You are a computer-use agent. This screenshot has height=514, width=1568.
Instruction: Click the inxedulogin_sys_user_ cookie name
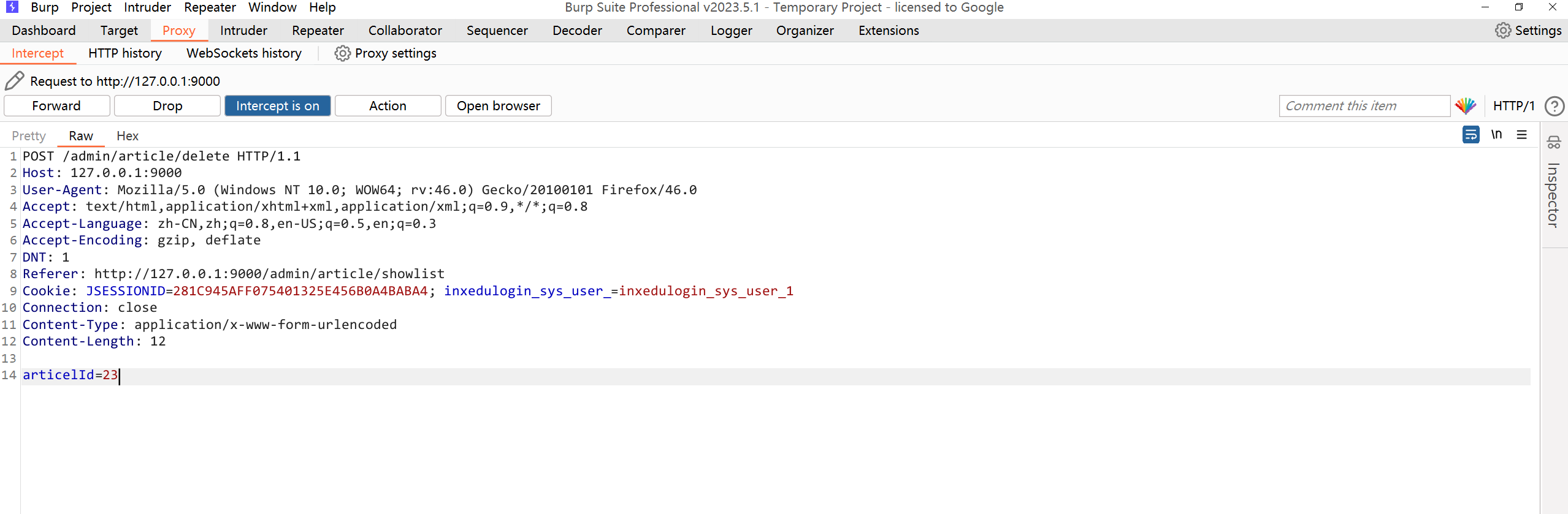click(x=527, y=291)
